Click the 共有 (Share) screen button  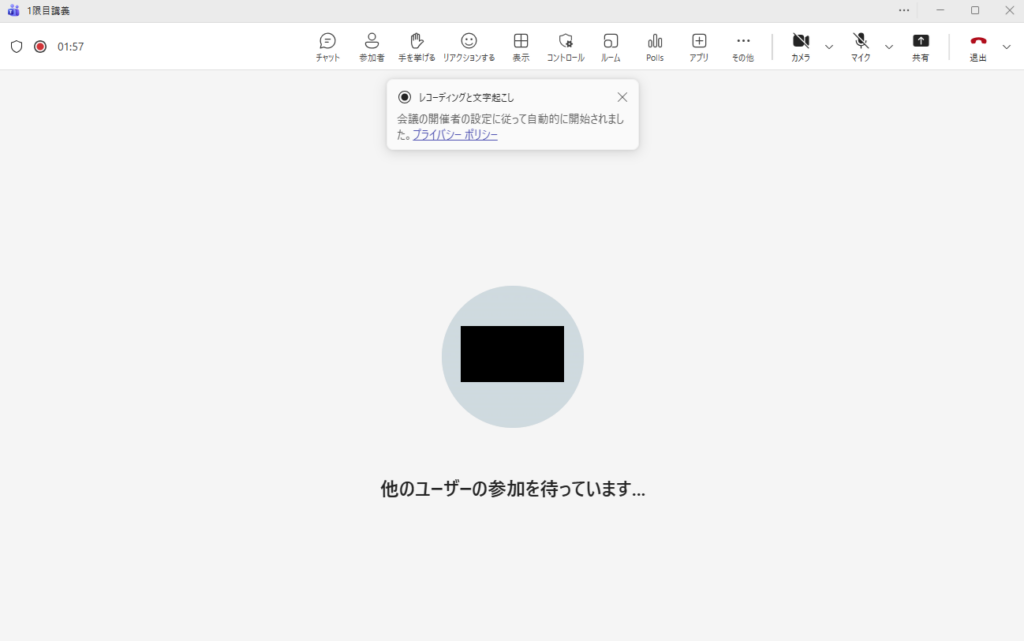pos(920,46)
